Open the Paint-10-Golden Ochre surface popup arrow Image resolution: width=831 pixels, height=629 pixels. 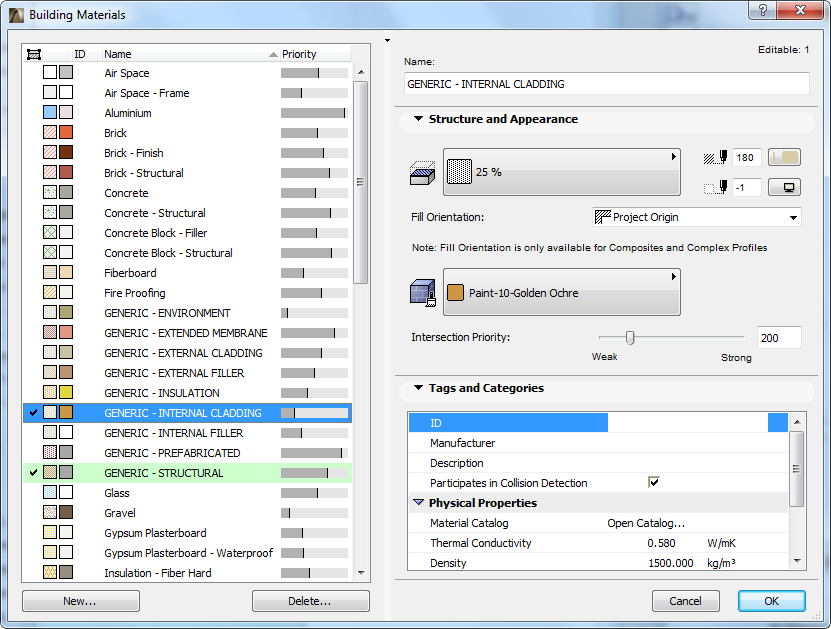coord(674,277)
